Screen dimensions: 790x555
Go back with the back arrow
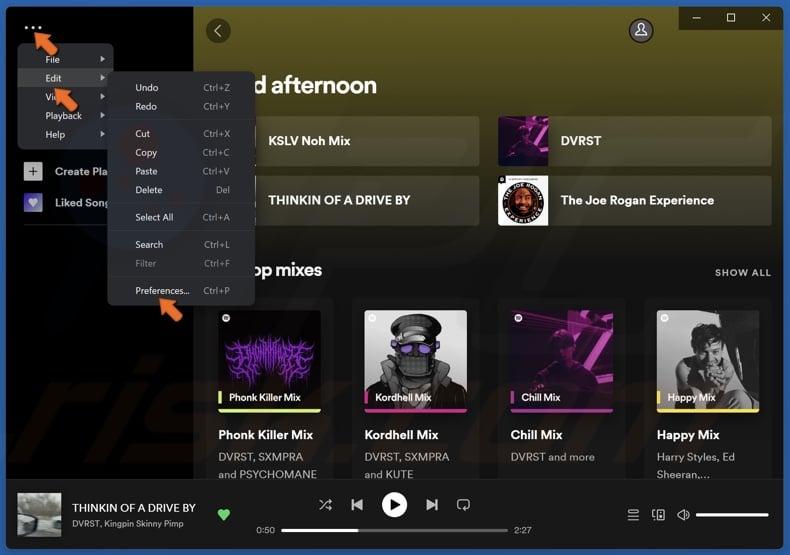[218, 31]
